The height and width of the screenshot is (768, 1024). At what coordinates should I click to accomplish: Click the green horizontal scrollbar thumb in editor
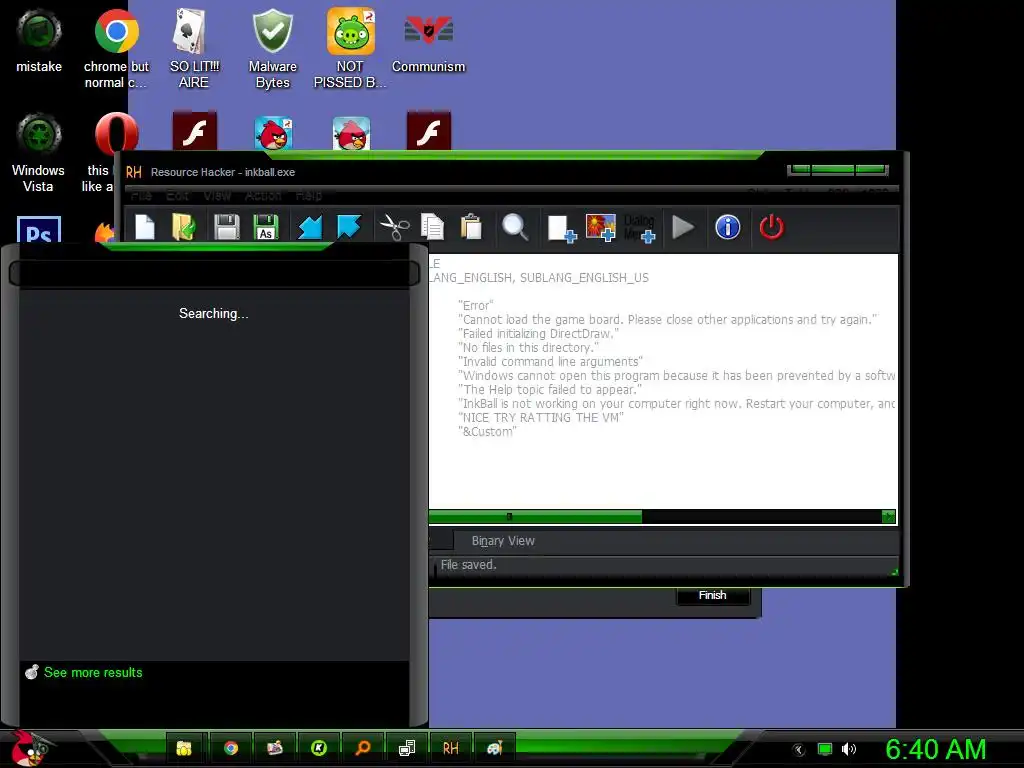(535, 517)
